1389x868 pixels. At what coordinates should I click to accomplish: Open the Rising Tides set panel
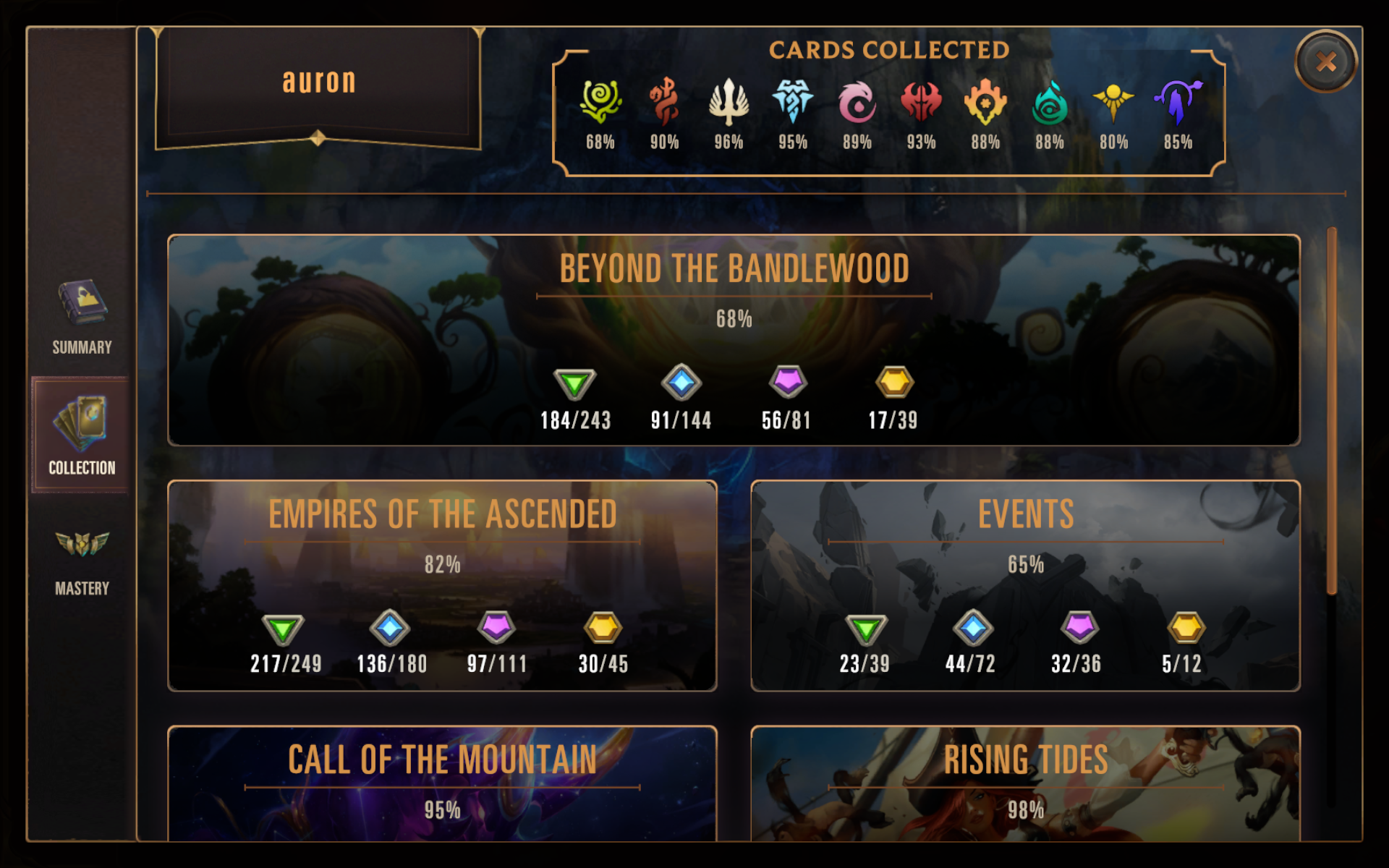pos(1025,783)
